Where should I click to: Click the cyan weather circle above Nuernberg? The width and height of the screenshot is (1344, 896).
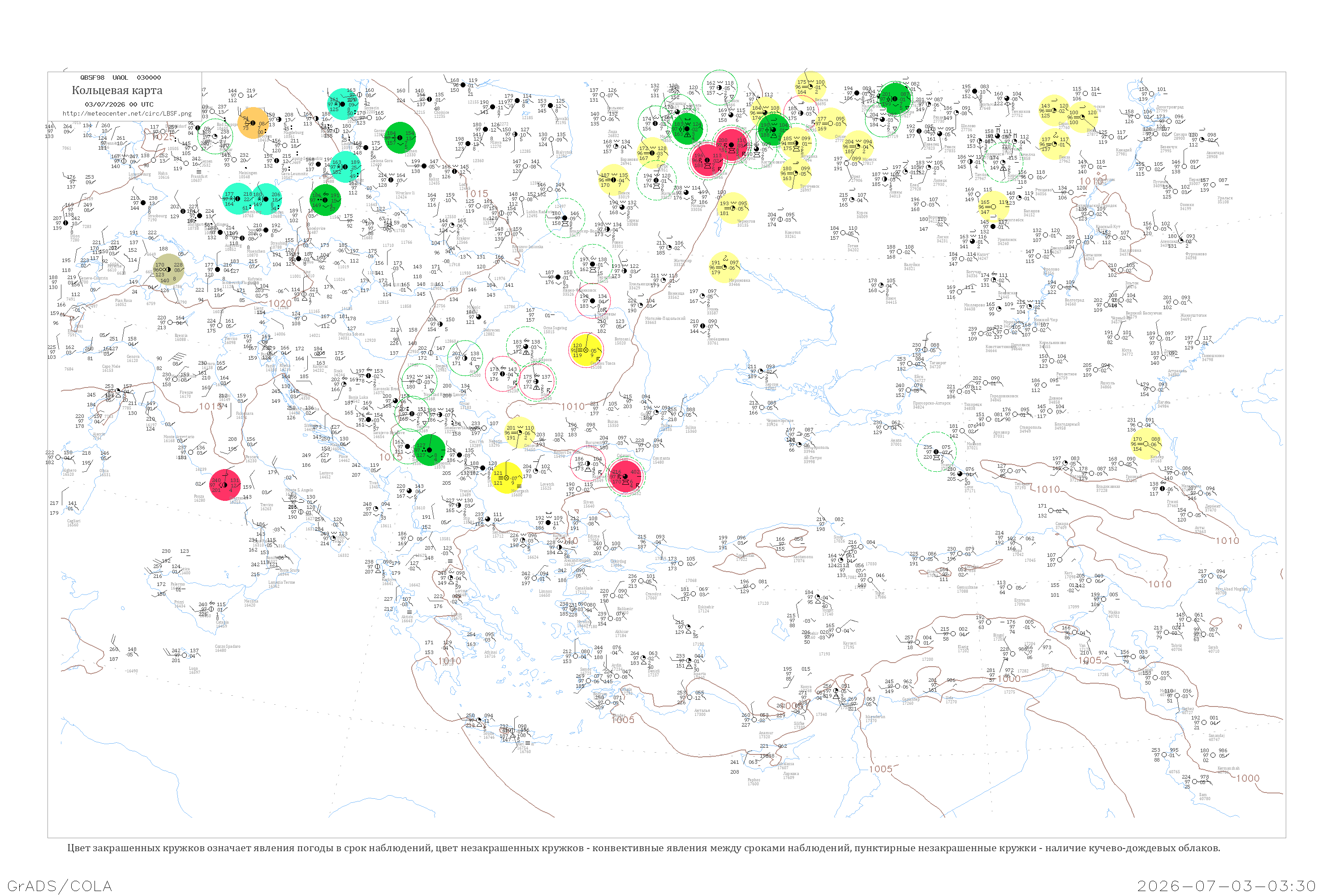coord(238,199)
